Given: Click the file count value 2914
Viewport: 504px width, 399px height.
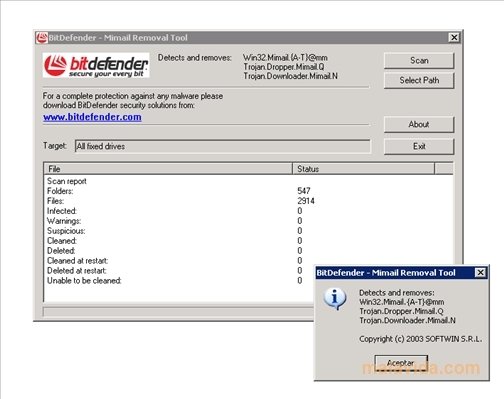Looking at the screenshot, I should (306, 201).
